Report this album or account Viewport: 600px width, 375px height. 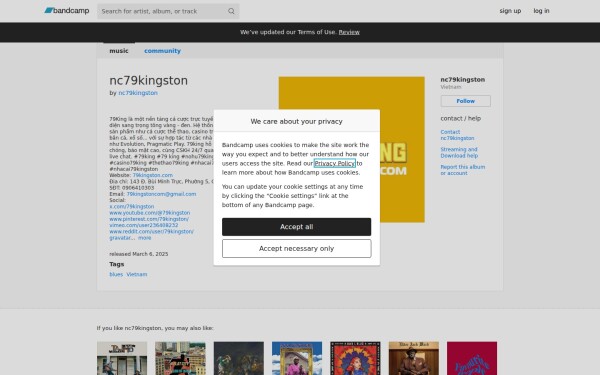462,170
